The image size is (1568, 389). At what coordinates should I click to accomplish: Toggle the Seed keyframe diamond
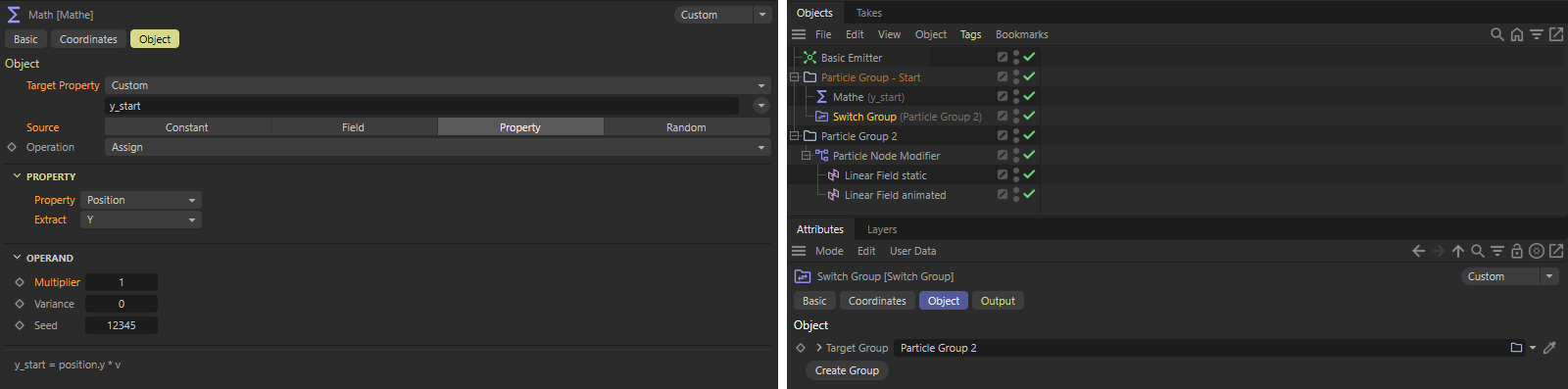20,325
